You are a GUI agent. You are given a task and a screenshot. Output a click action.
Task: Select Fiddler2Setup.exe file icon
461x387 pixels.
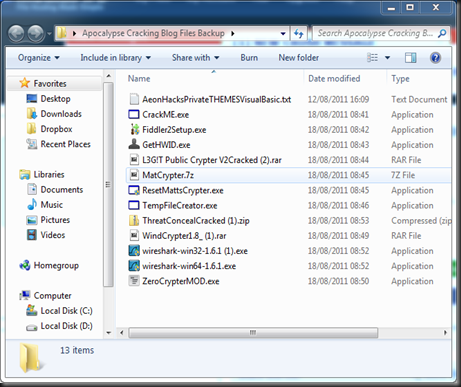pos(134,129)
